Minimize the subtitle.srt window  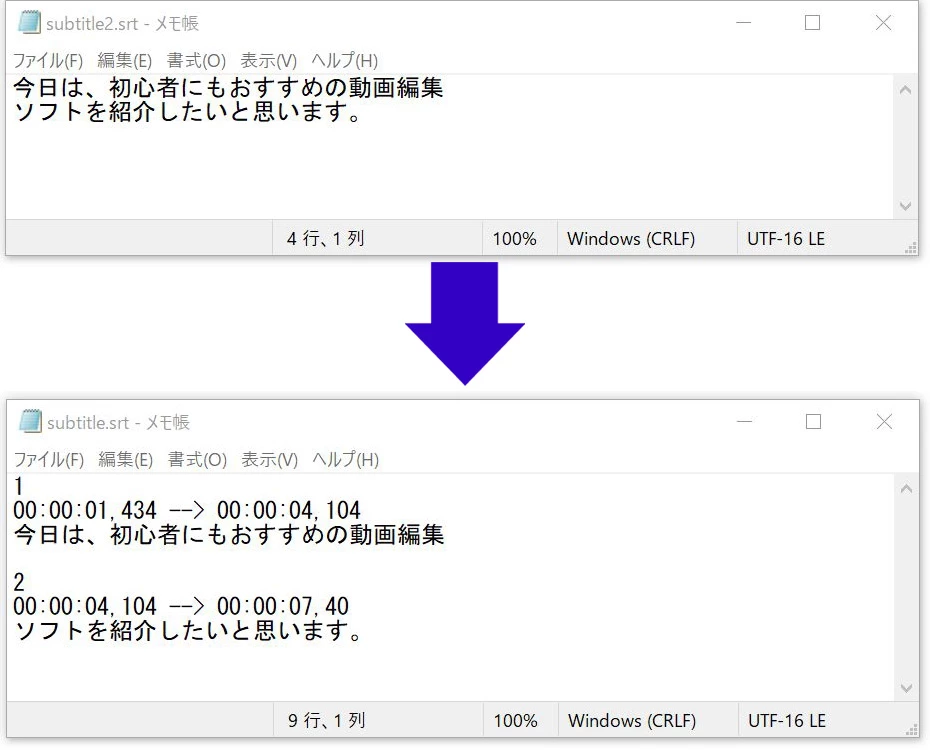745,422
